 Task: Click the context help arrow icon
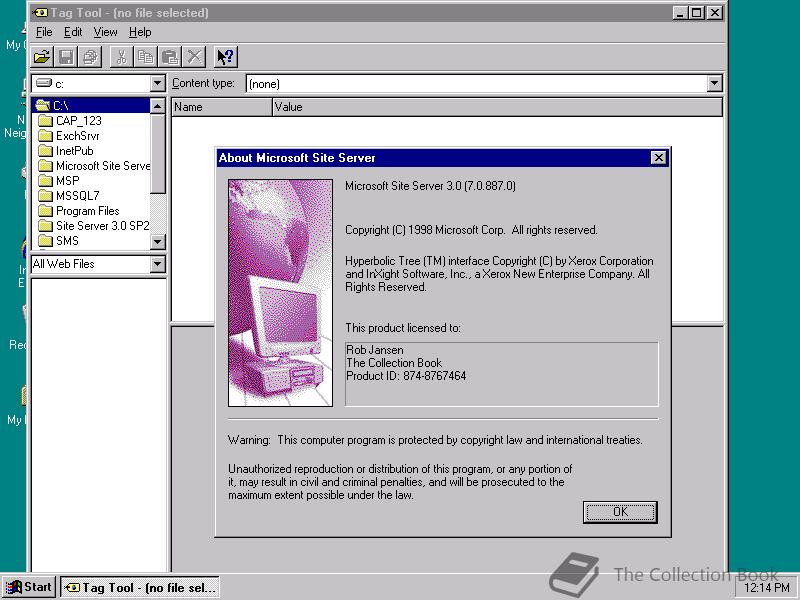pyautogui.click(x=226, y=57)
